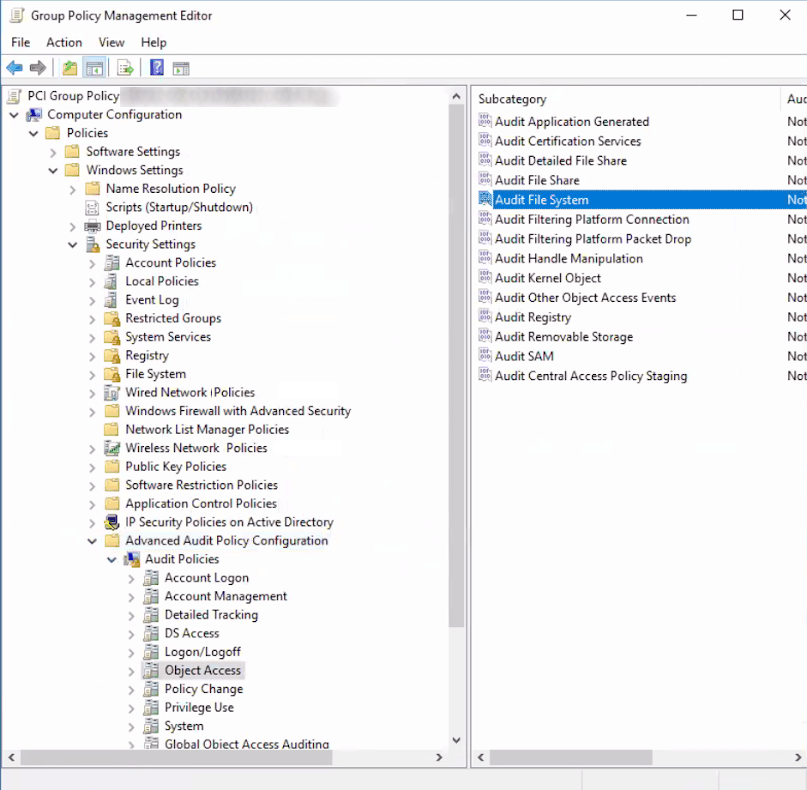Select Windows Firewall with Advanced Security
The image size is (807, 790).
(x=238, y=411)
